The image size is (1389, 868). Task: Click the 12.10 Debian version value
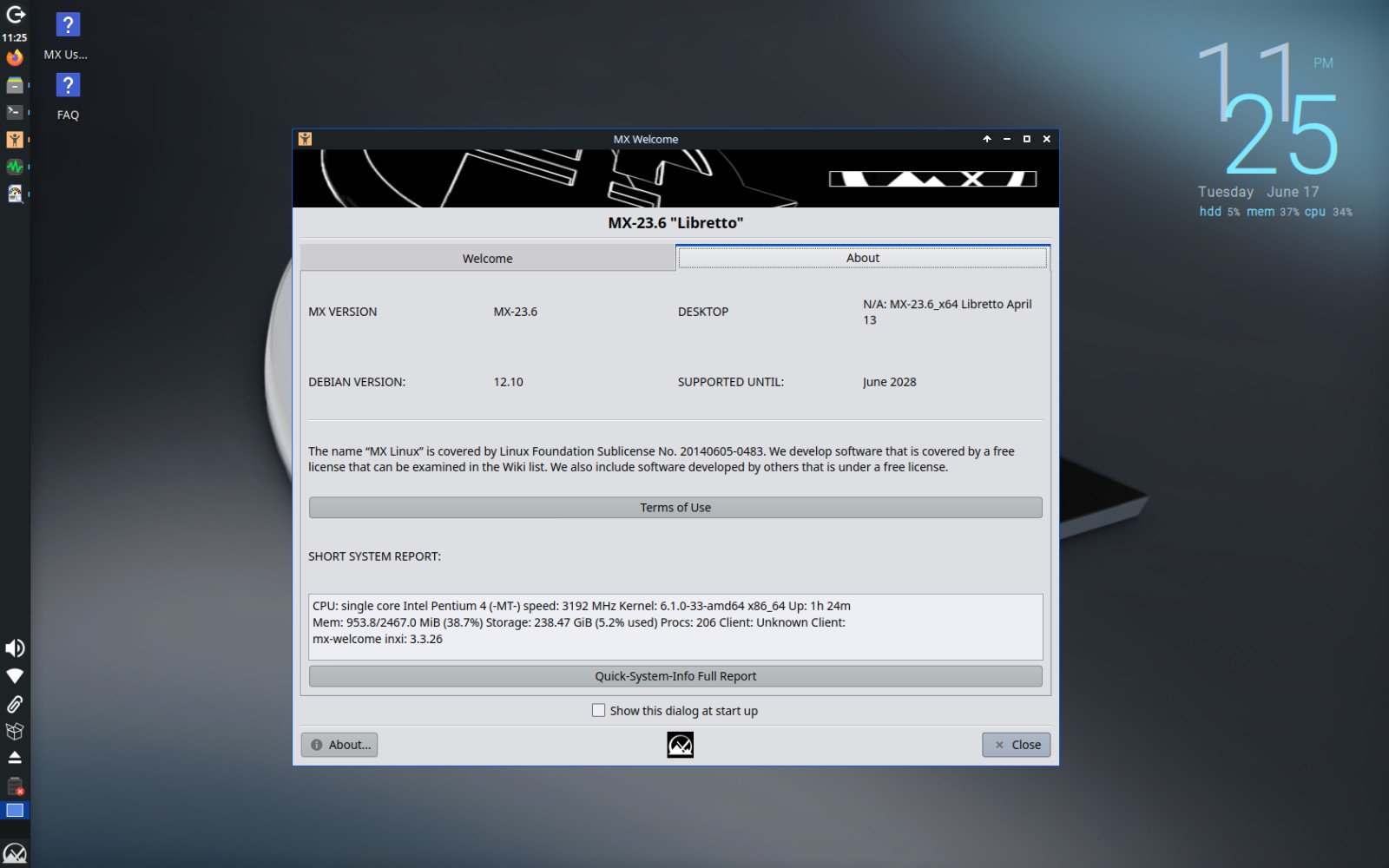click(x=509, y=382)
